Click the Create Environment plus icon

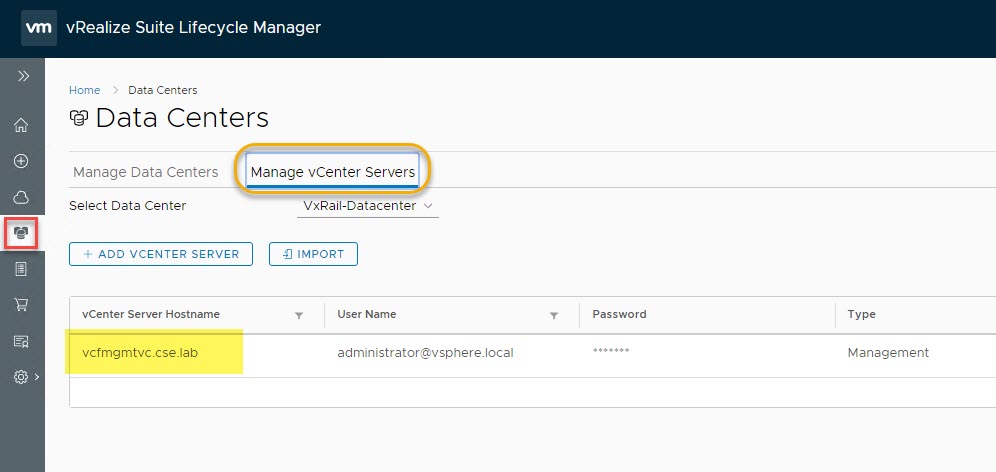pos(21,161)
